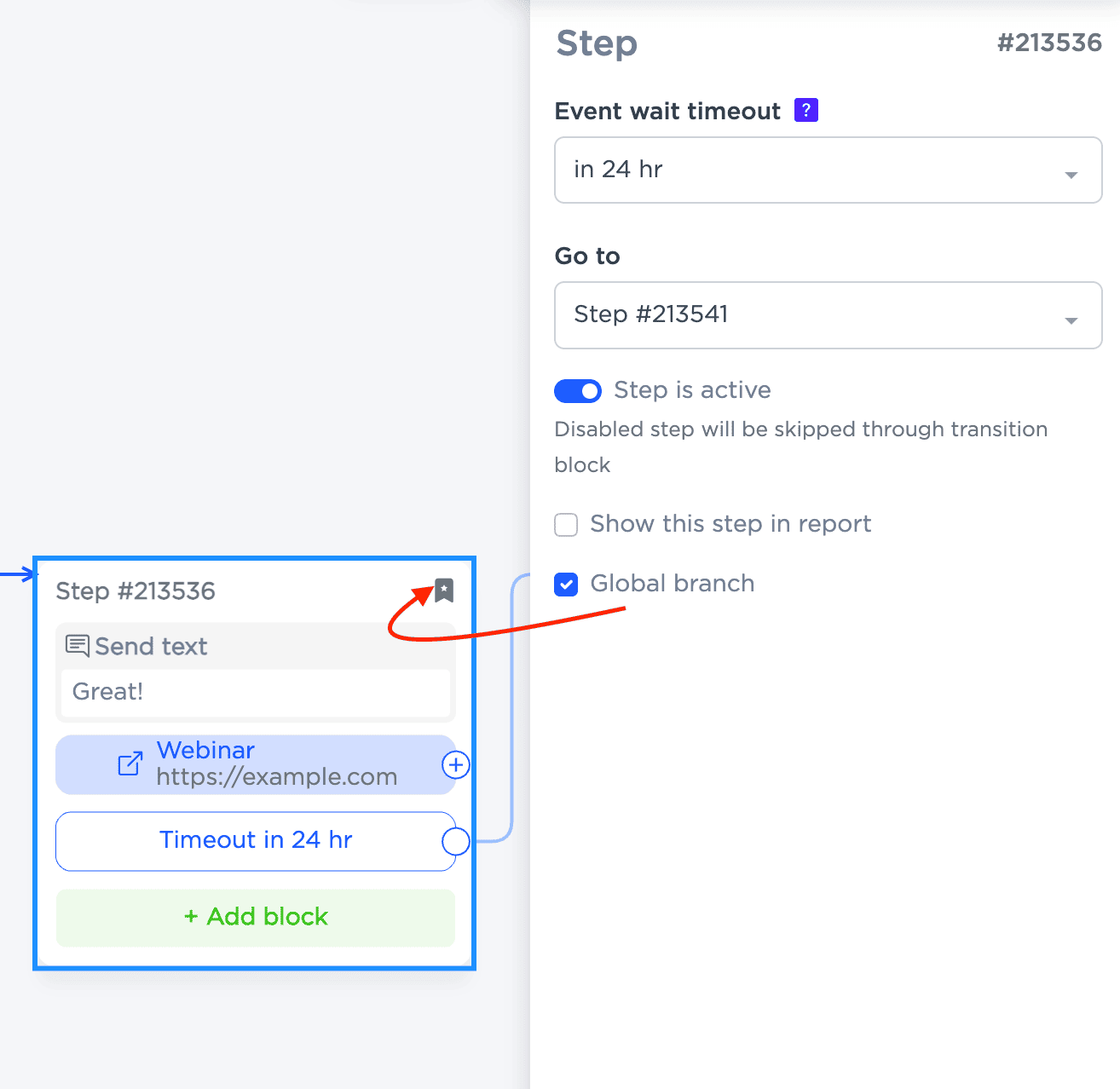Click the incoming arrow on step card
Viewport: 1120px width, 1089px height.
coord(20,575)
